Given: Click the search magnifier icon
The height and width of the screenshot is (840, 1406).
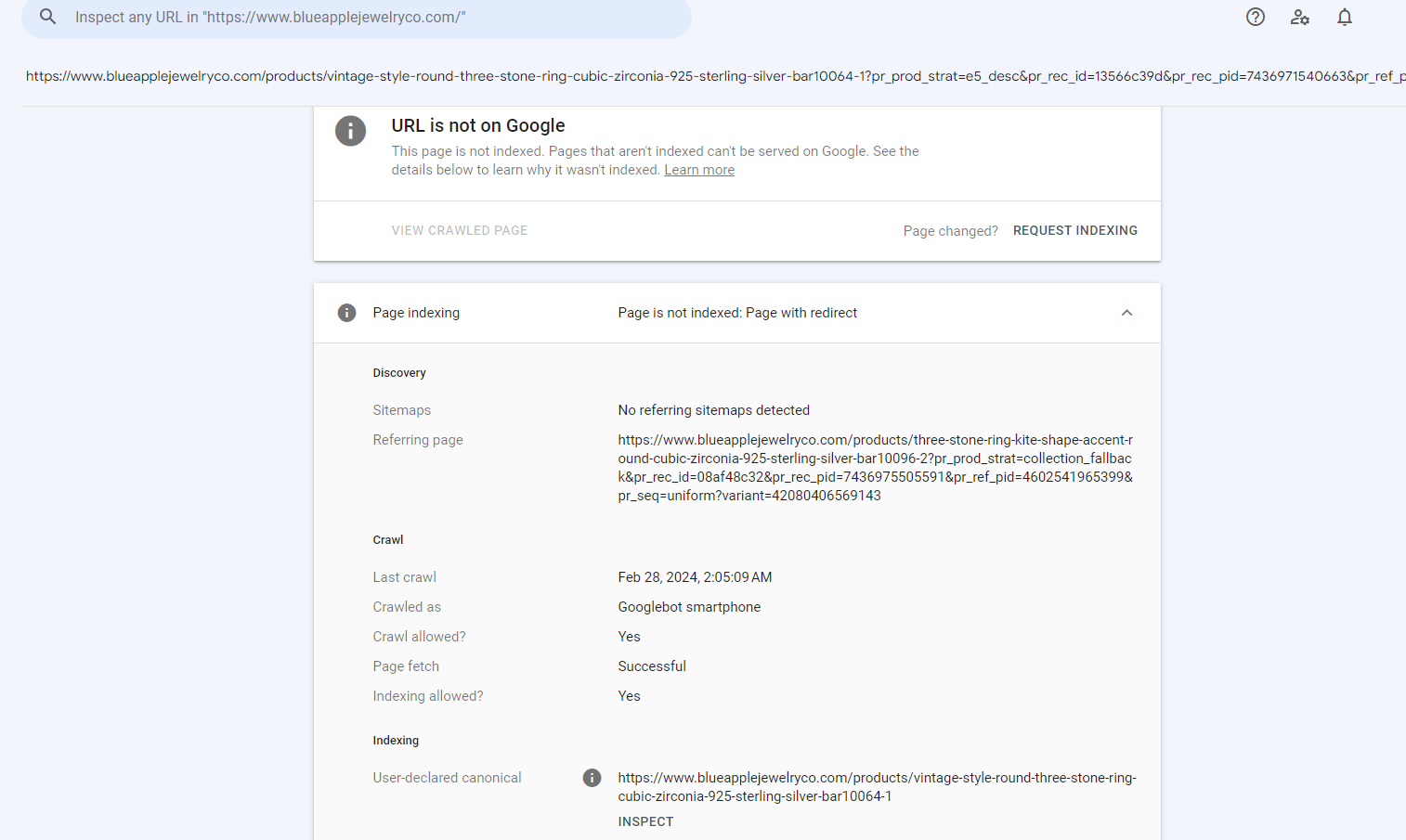Looking at the screenshot, I should (x=48, y=17).
